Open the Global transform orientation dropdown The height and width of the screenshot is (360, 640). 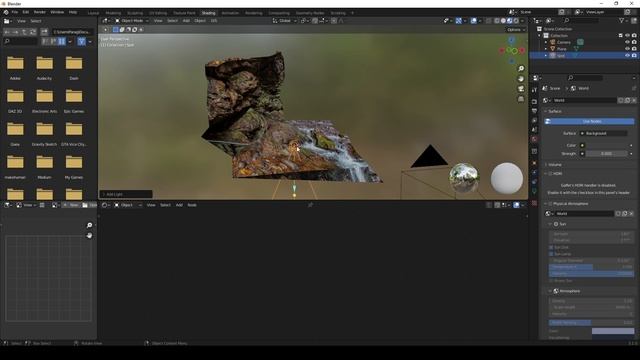coord(284,21)
